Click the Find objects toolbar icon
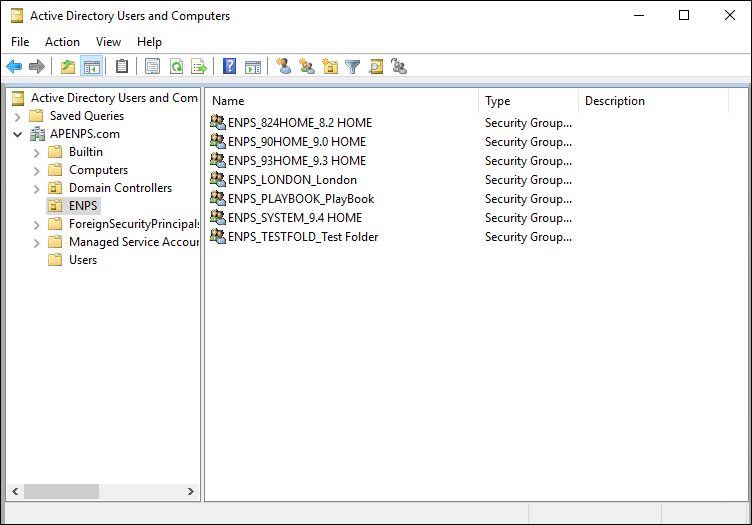Screen dimensions: 752x525 pyautogui.click(x=376, y=66)
